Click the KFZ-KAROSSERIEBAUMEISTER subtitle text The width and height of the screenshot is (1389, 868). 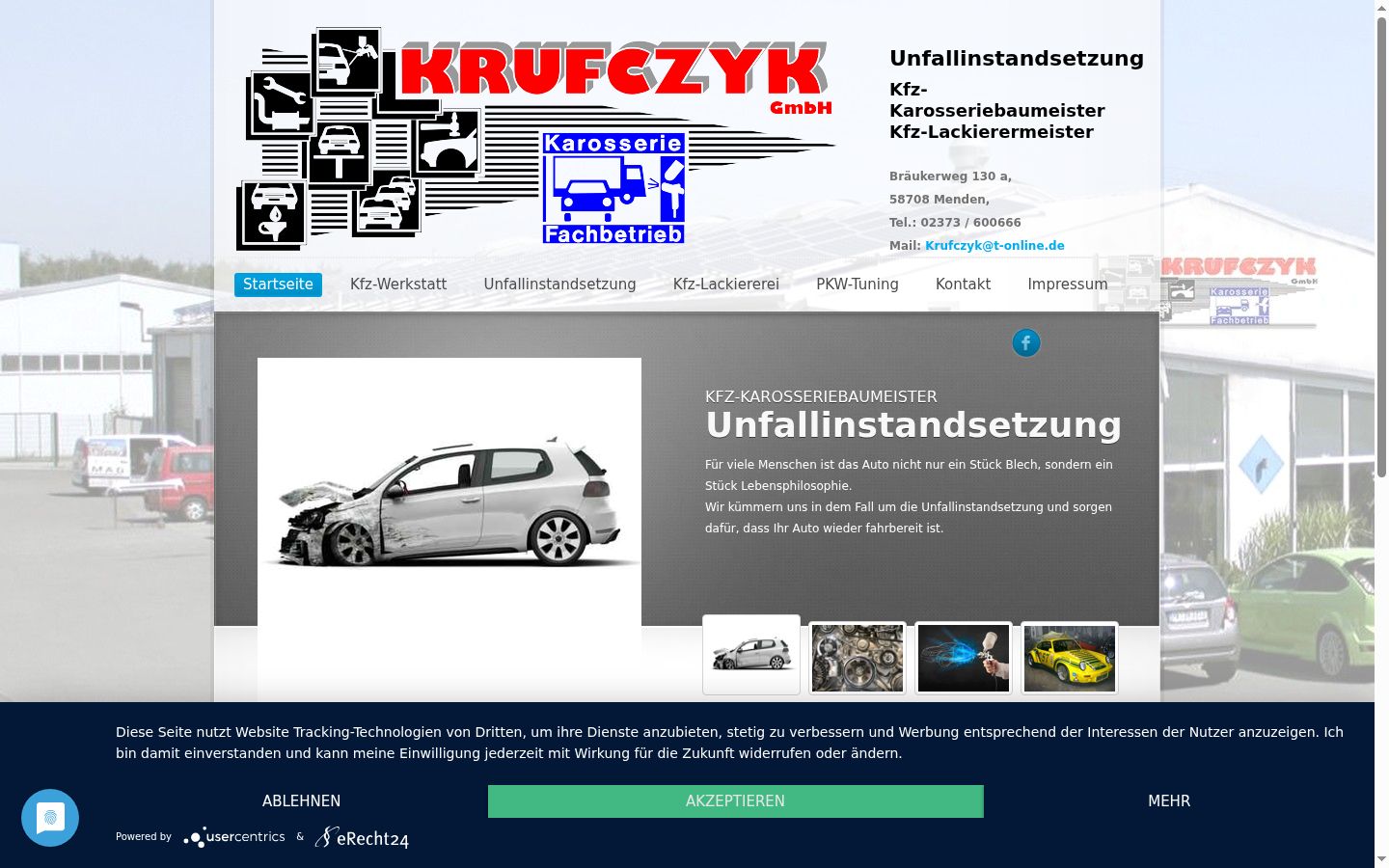821,396
